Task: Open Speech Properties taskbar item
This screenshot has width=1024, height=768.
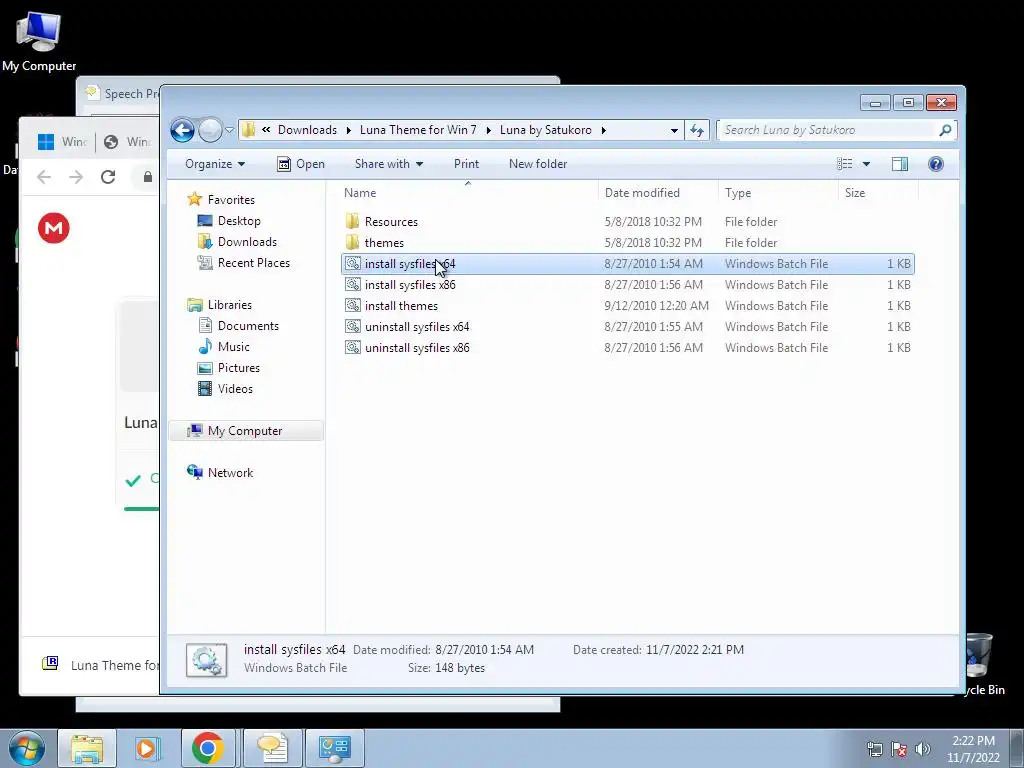Action: (273, 748)
